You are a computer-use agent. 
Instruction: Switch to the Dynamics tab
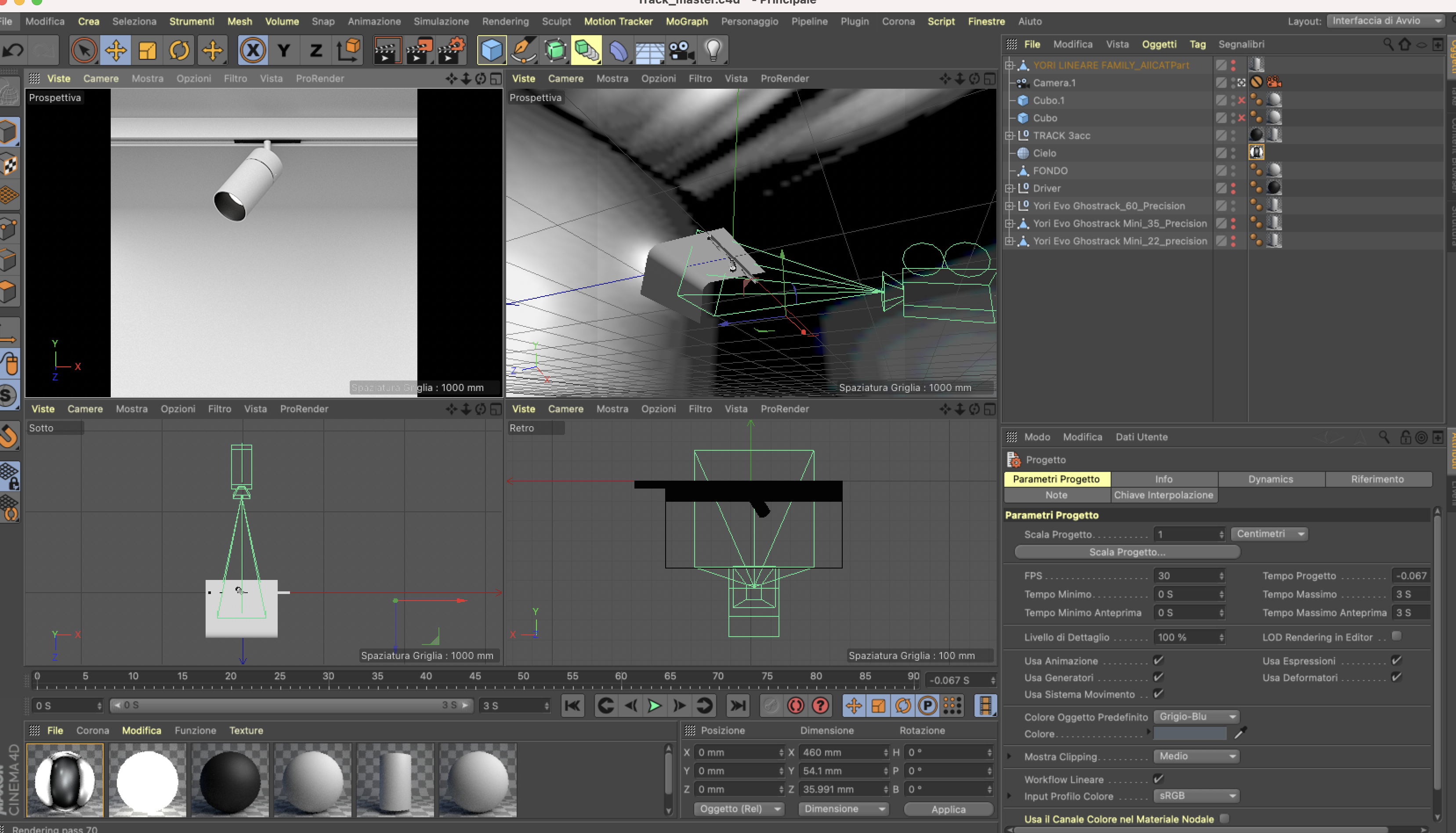click(1270, 479)
